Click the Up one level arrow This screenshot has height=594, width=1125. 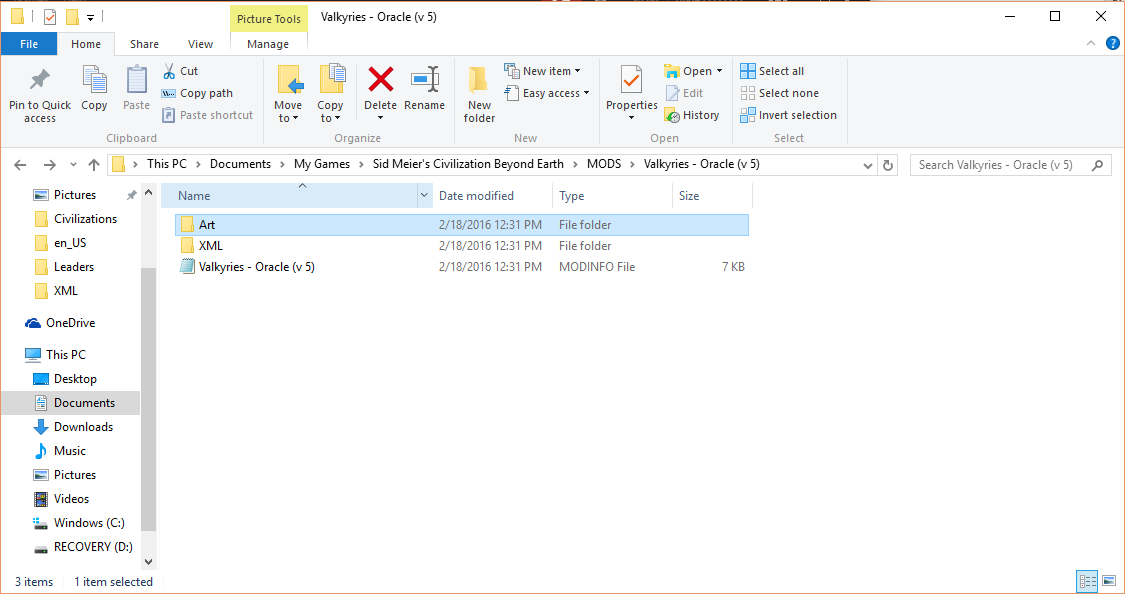click(x=94, y=165)
